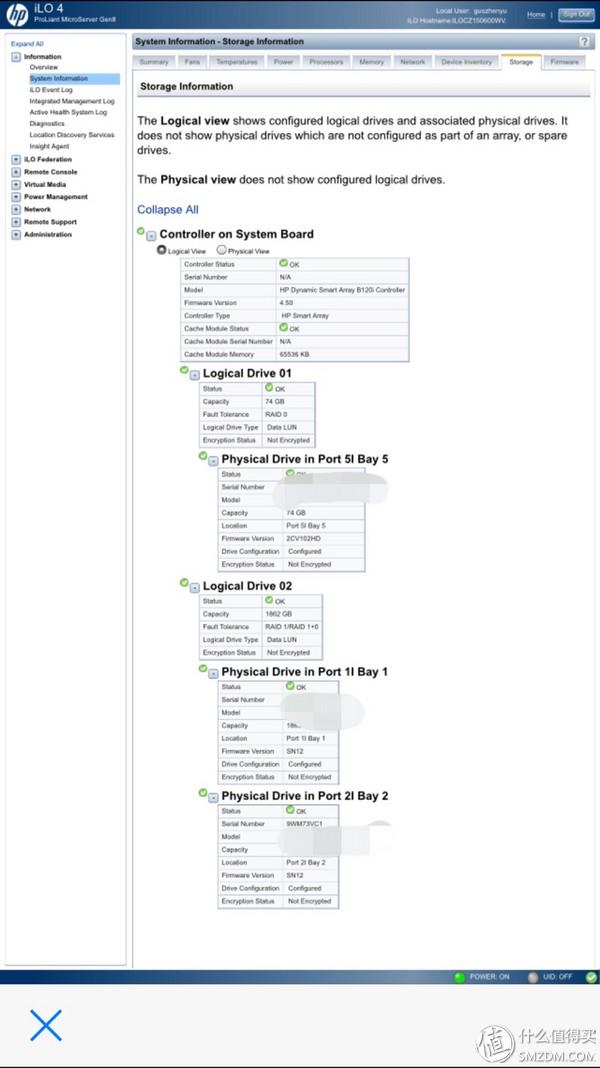The height and width of the screenshot is (1068, 600).
Task: Expand the Remote Console tree node
Action: 16,172
